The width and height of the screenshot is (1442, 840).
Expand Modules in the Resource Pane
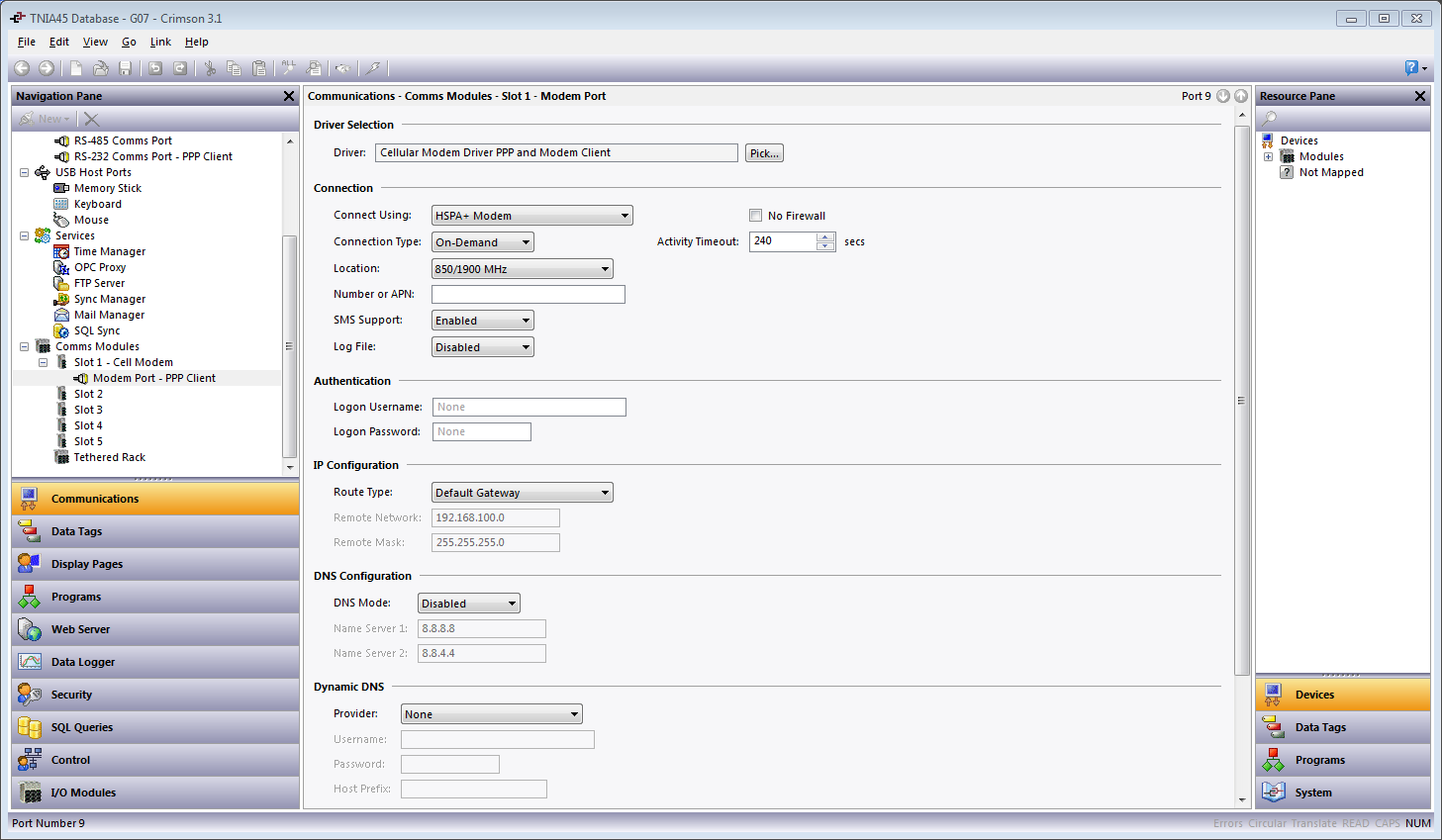point(1268,156)
